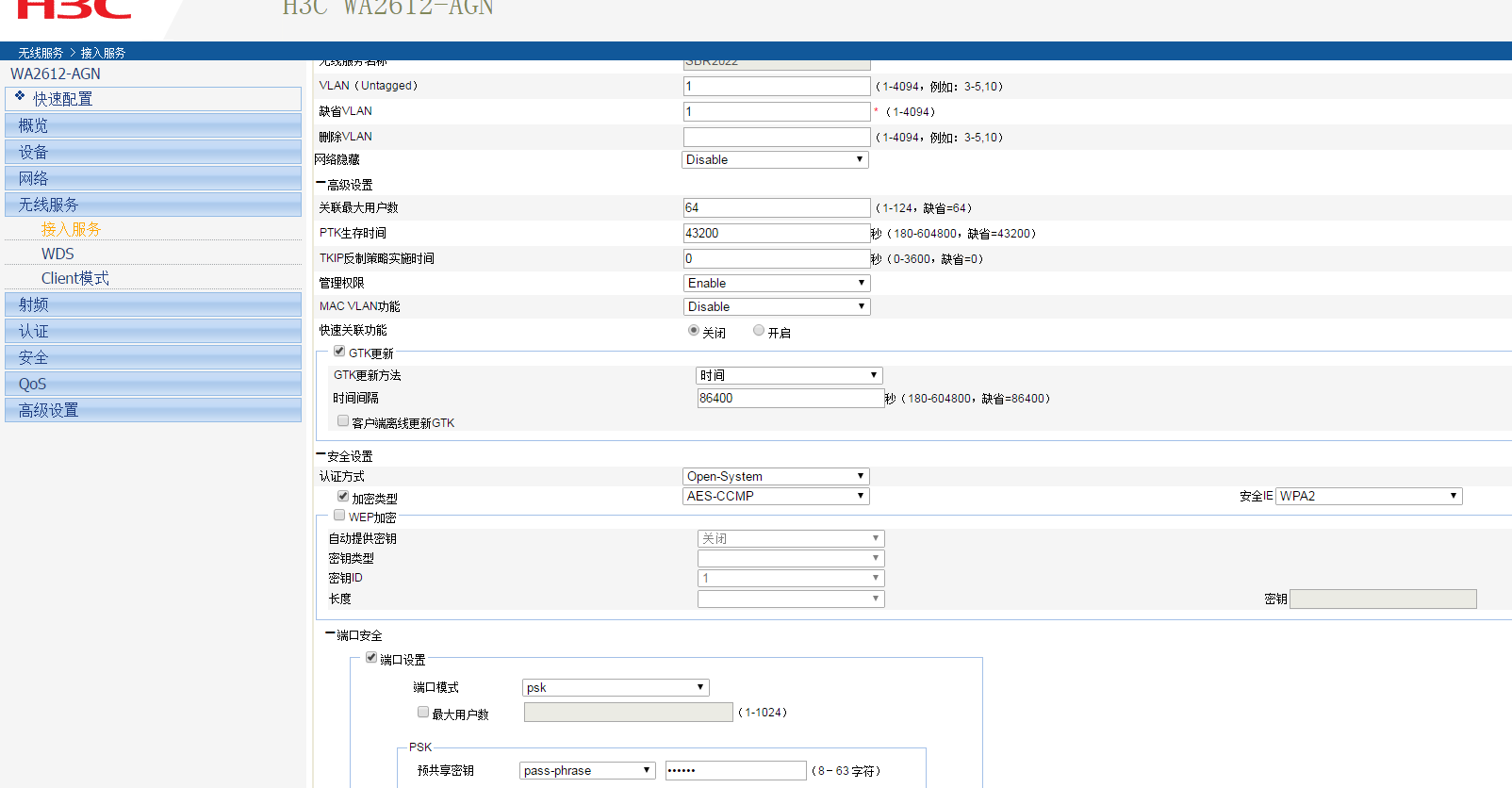The image size is (1512, 788).
Task: Click the VLAN (Untagged) input field
Action: tap(777, 86)
